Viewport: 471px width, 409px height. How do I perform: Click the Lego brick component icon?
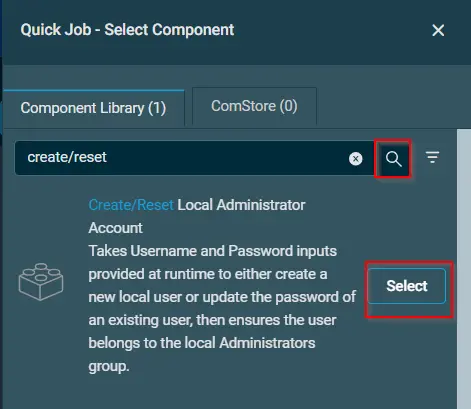(x=41, y=282)
